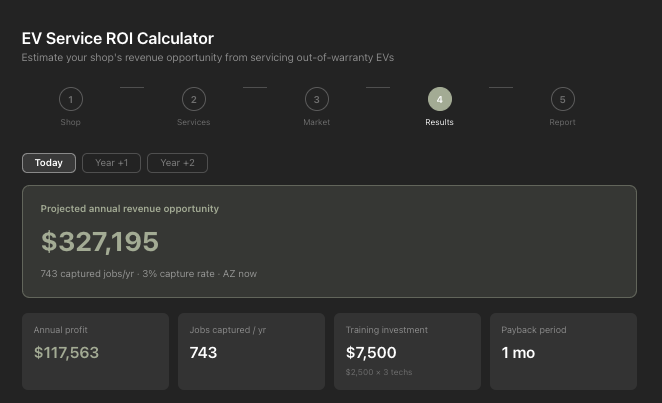Click the Report step label
This screenshot has width=662, height=403.
point(562,122)
